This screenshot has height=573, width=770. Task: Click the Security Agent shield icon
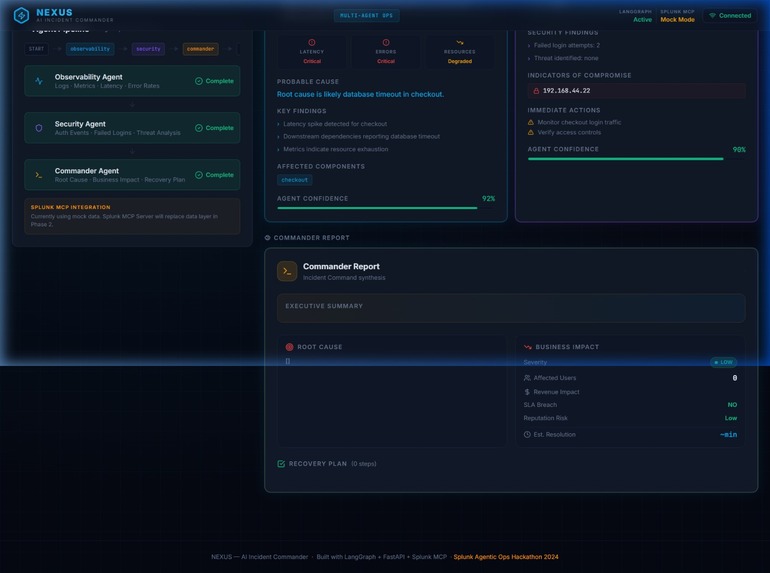coord(39,128)
